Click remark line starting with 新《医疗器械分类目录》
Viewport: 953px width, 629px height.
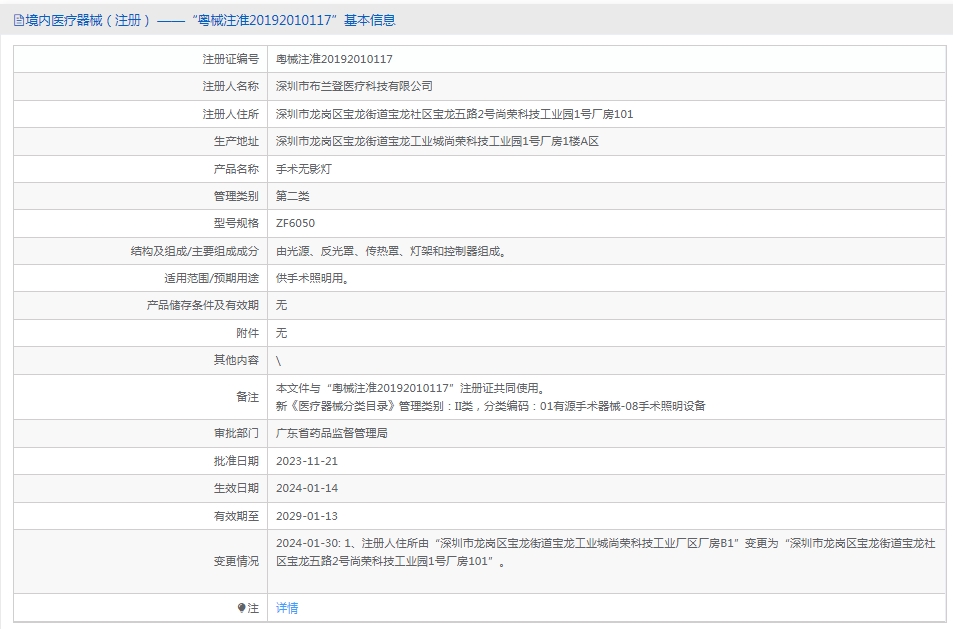[x=490, y=406]
